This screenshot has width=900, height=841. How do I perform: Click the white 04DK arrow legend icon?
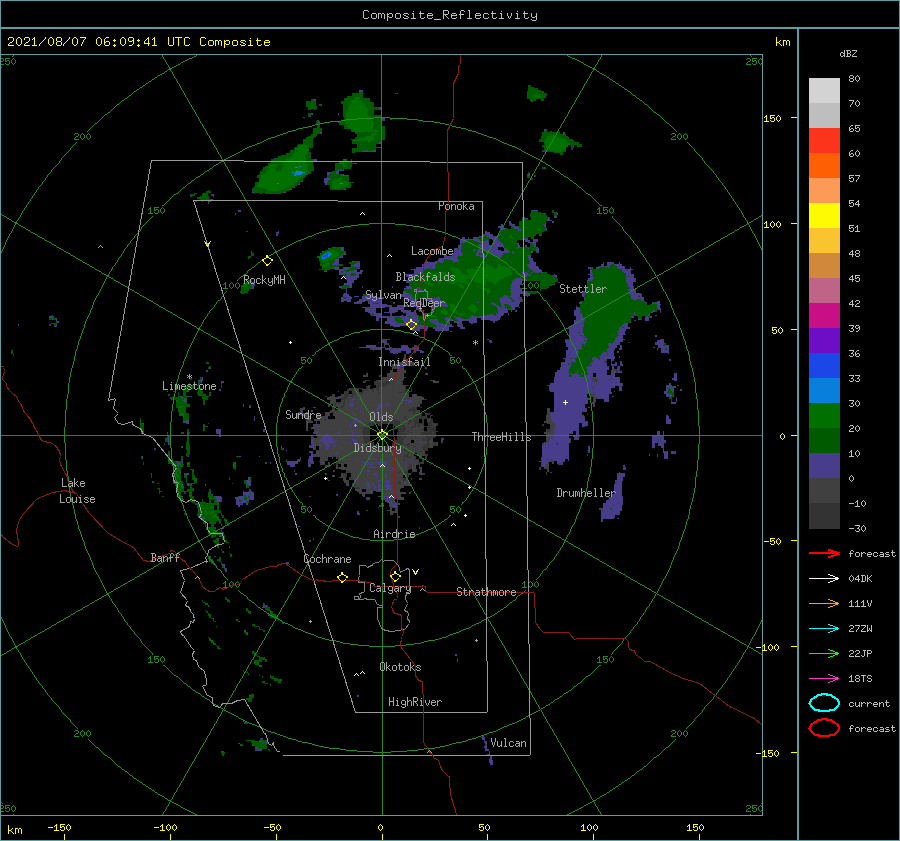tap(824, 578)
